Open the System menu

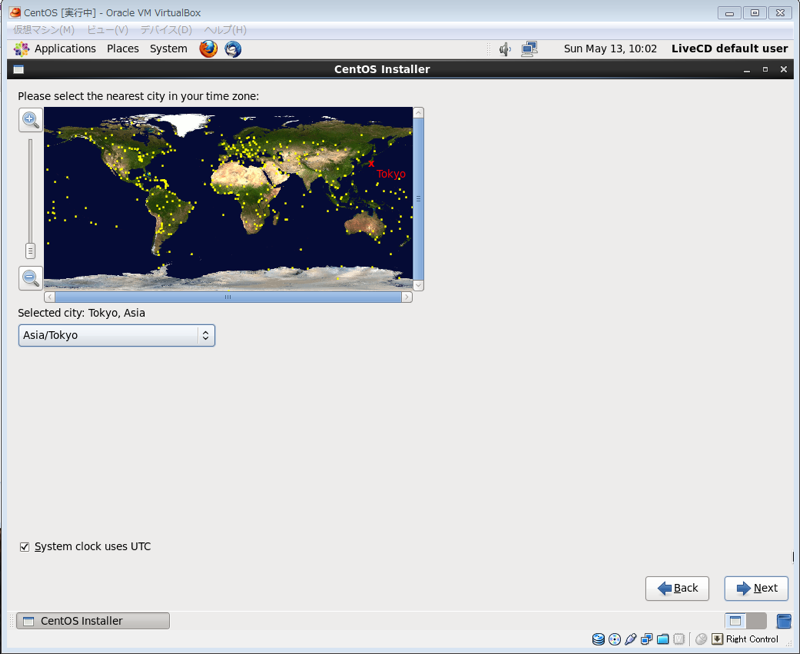point(168,49)
